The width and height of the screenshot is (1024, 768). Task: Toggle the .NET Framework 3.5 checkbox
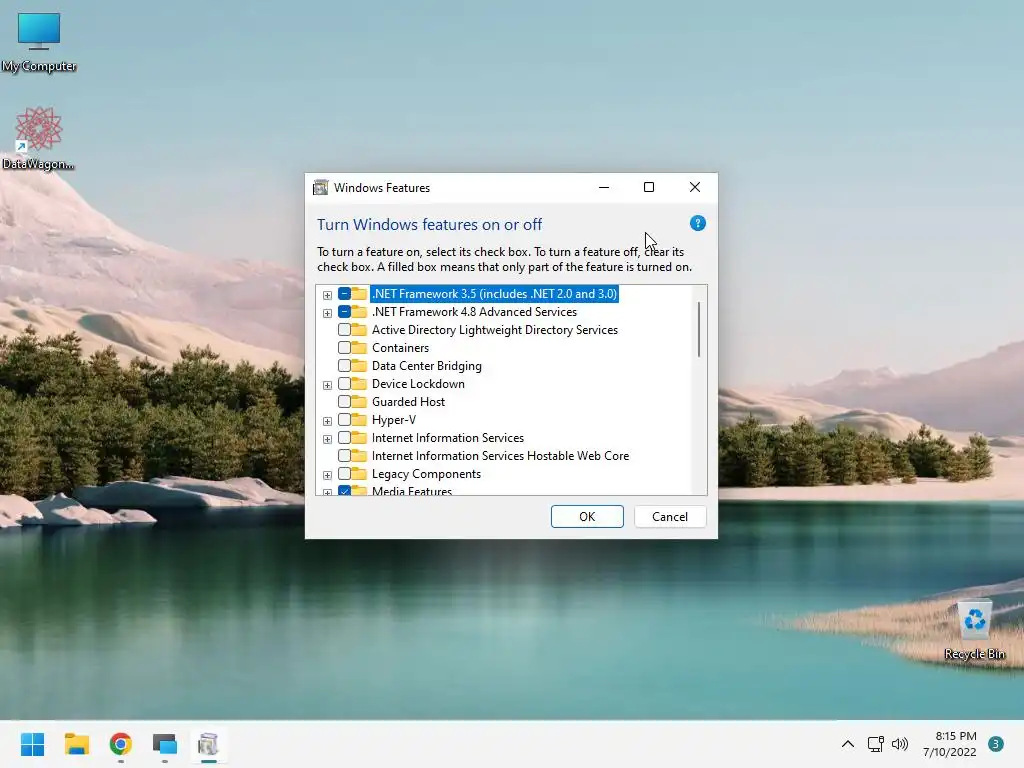click(344, 294)
